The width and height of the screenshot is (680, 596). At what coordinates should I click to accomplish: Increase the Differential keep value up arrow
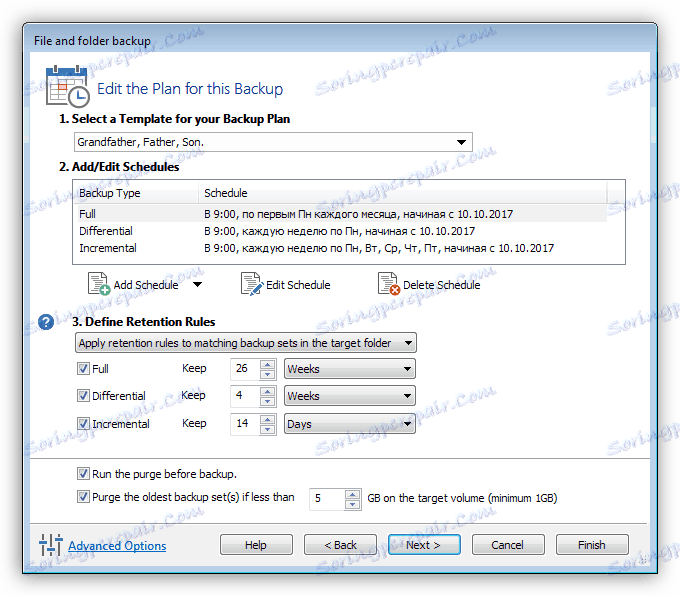(268, 391)
